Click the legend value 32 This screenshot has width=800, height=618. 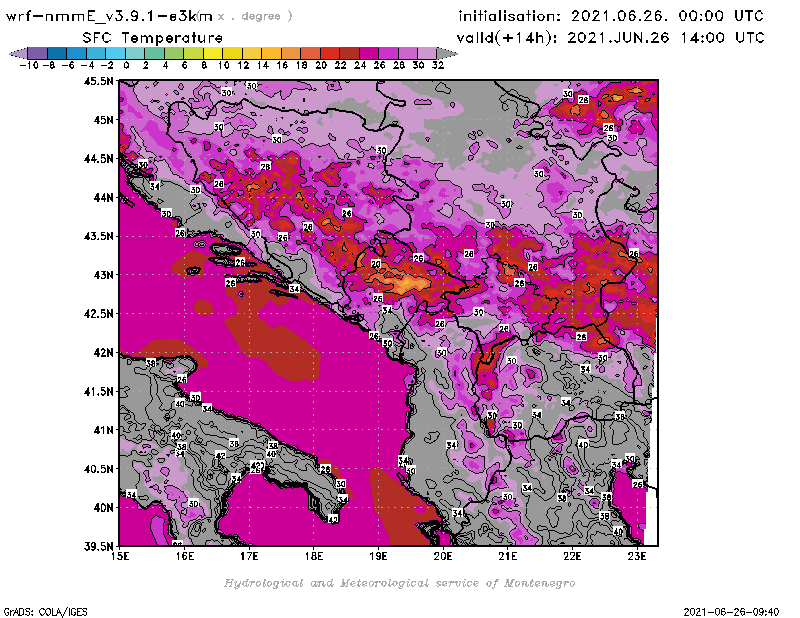pyautogui.click(x=438, y=65)
